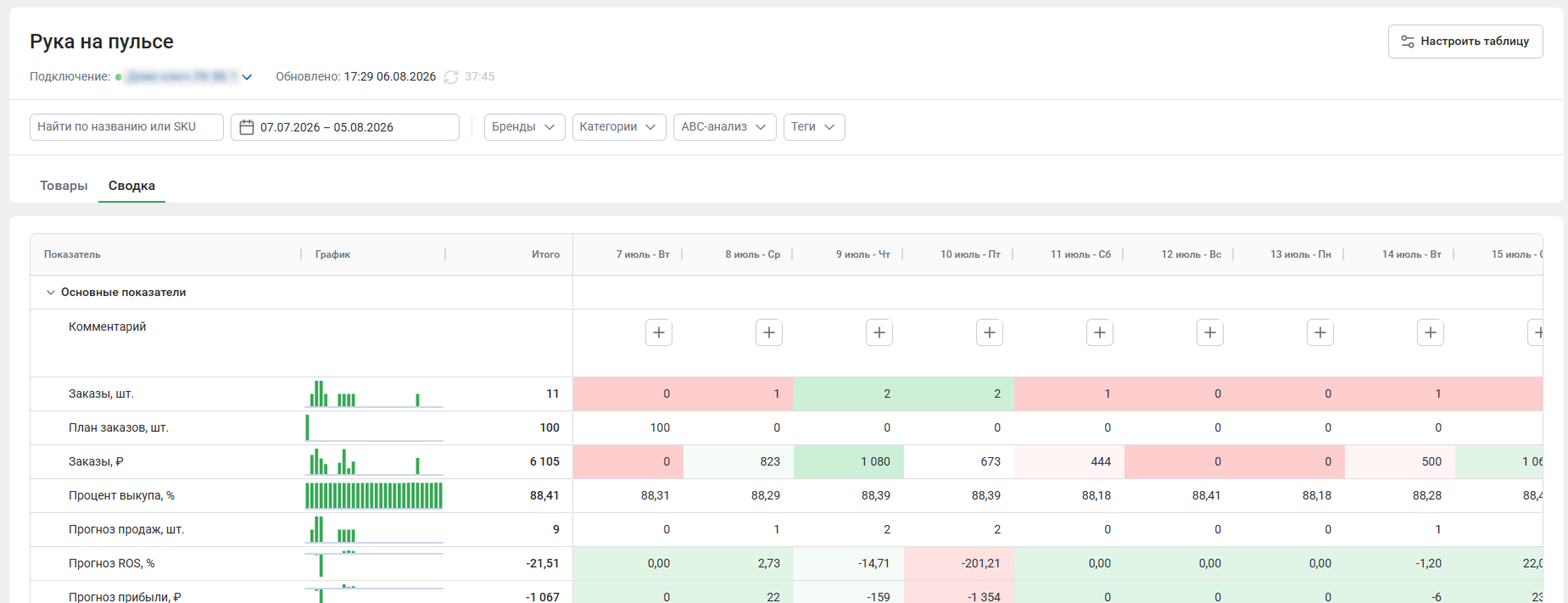The image size is (1568, 603).
Task: Add comment for 14 июль column
Action: [1430, 332]
